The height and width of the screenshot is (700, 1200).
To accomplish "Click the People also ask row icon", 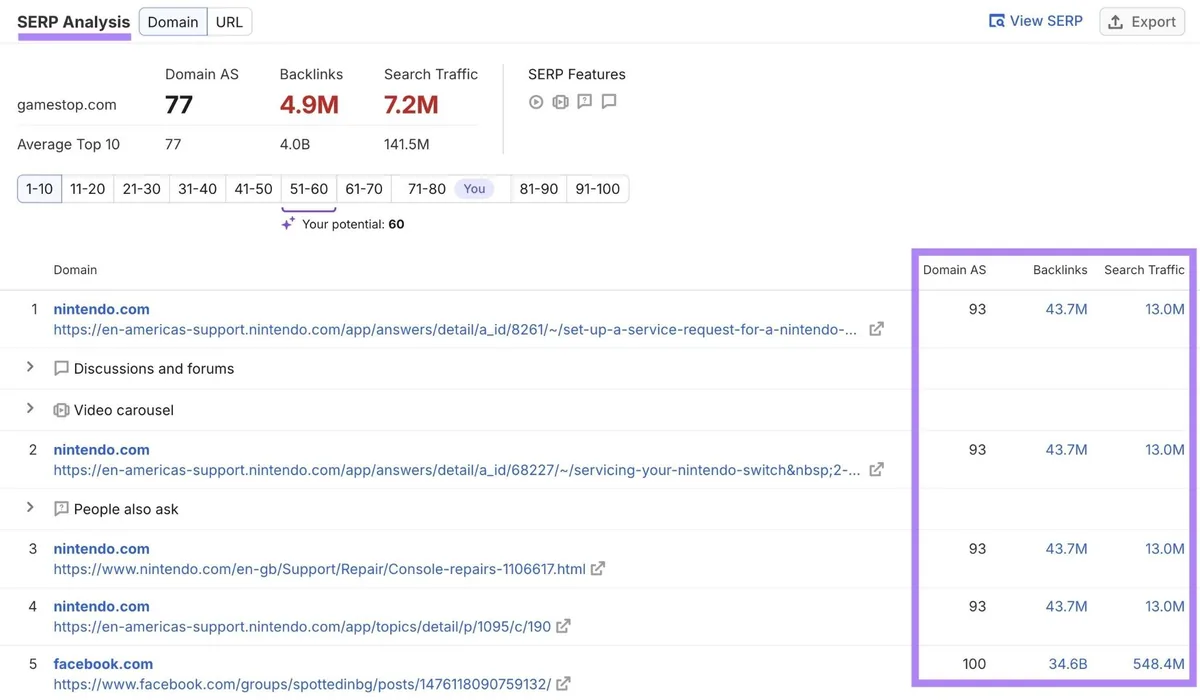I will (61, 509).
